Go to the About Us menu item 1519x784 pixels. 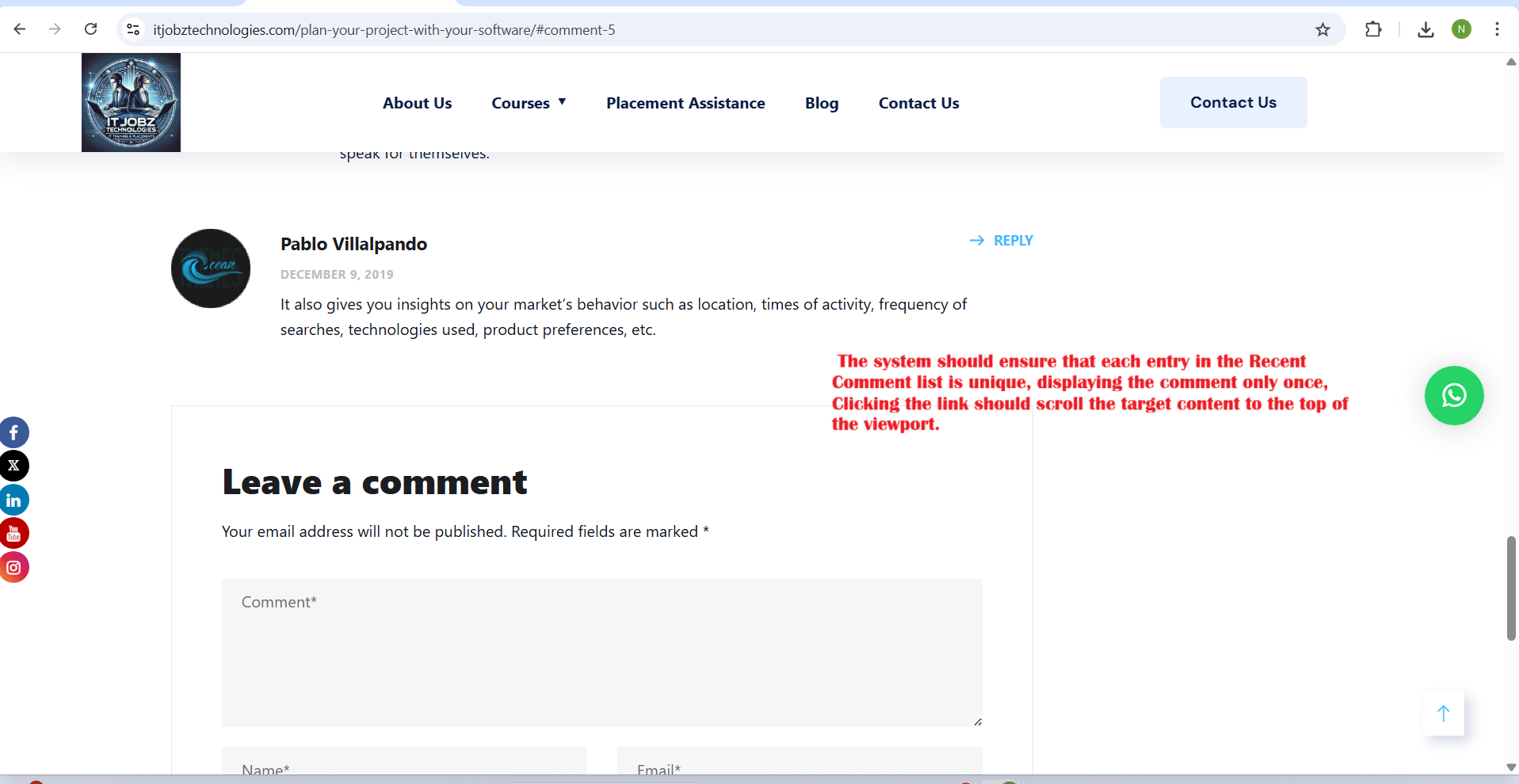click(x=417, y=103)
